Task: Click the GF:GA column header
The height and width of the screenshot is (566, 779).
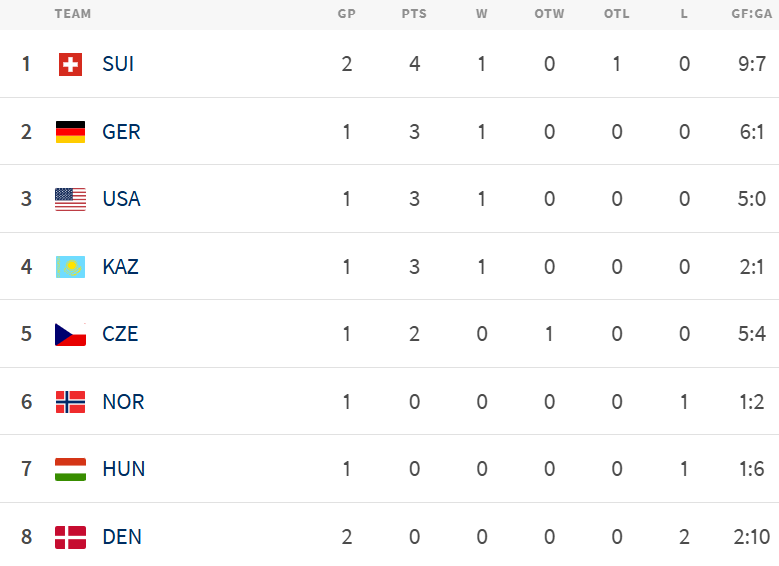Action: 750,14
